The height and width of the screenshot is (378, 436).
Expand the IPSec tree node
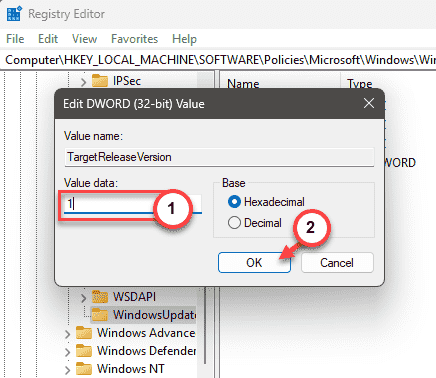click(83, 81)
